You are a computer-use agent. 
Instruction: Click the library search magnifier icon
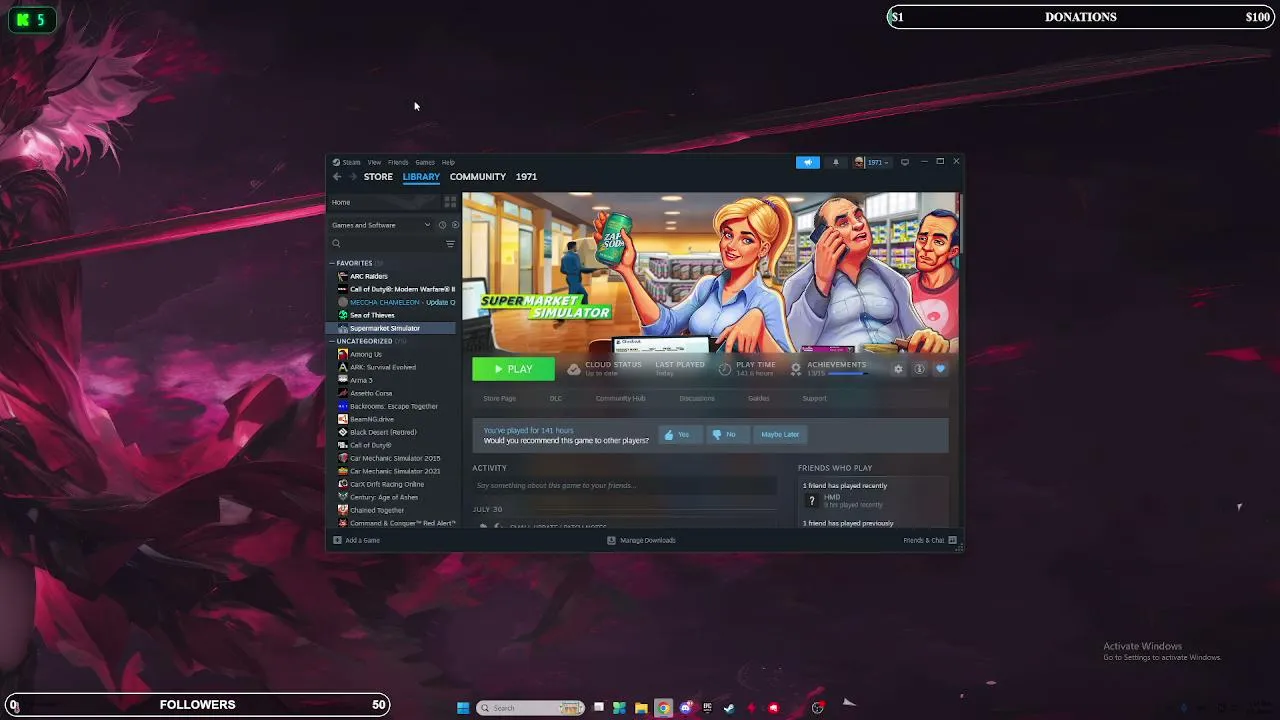coord(336,244)
